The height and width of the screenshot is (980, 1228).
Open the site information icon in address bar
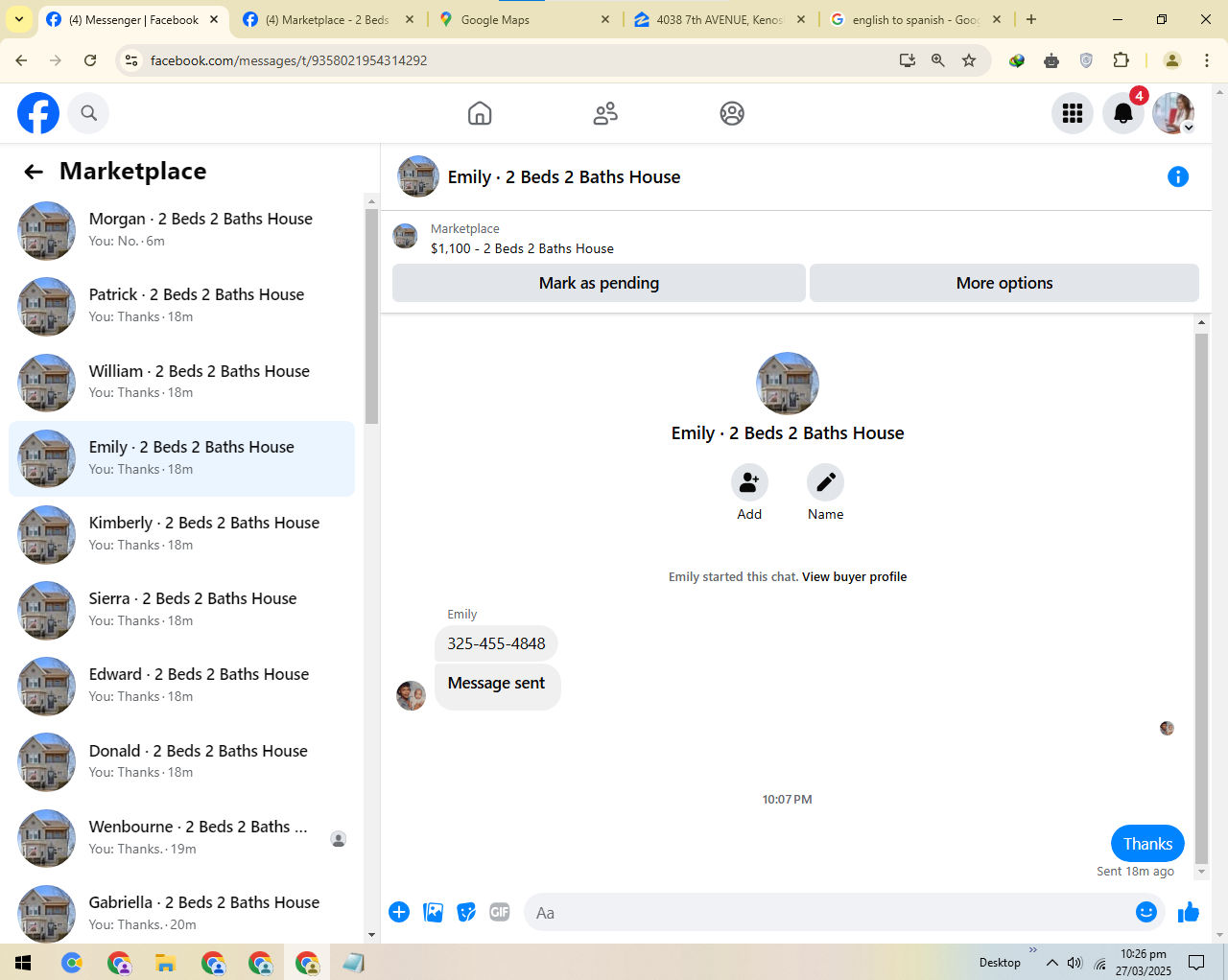pos(132,60)
